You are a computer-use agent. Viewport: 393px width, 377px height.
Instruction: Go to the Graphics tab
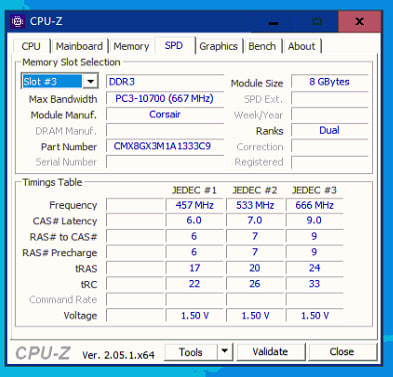pos(218,46)
